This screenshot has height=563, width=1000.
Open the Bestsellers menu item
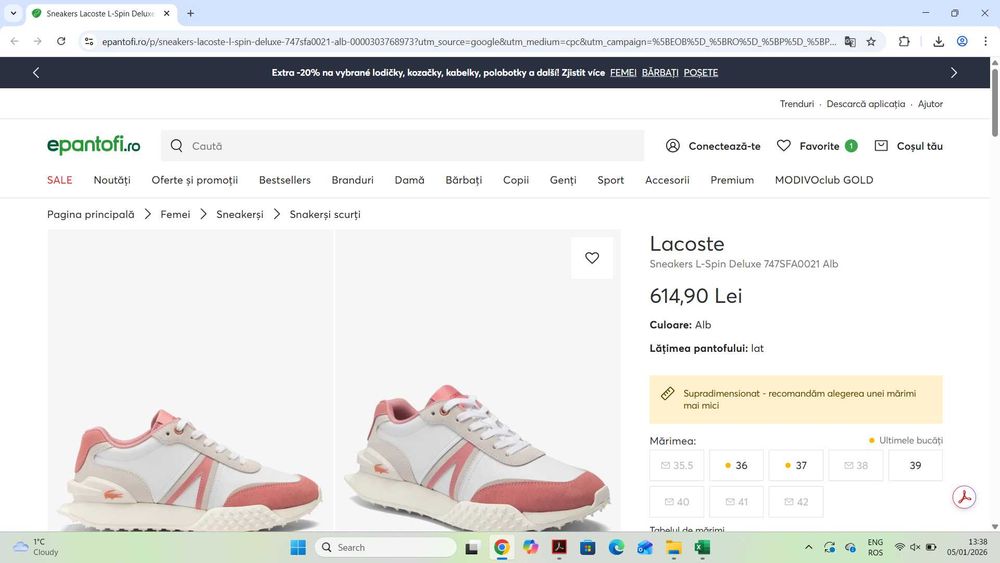tap(284, 180)
